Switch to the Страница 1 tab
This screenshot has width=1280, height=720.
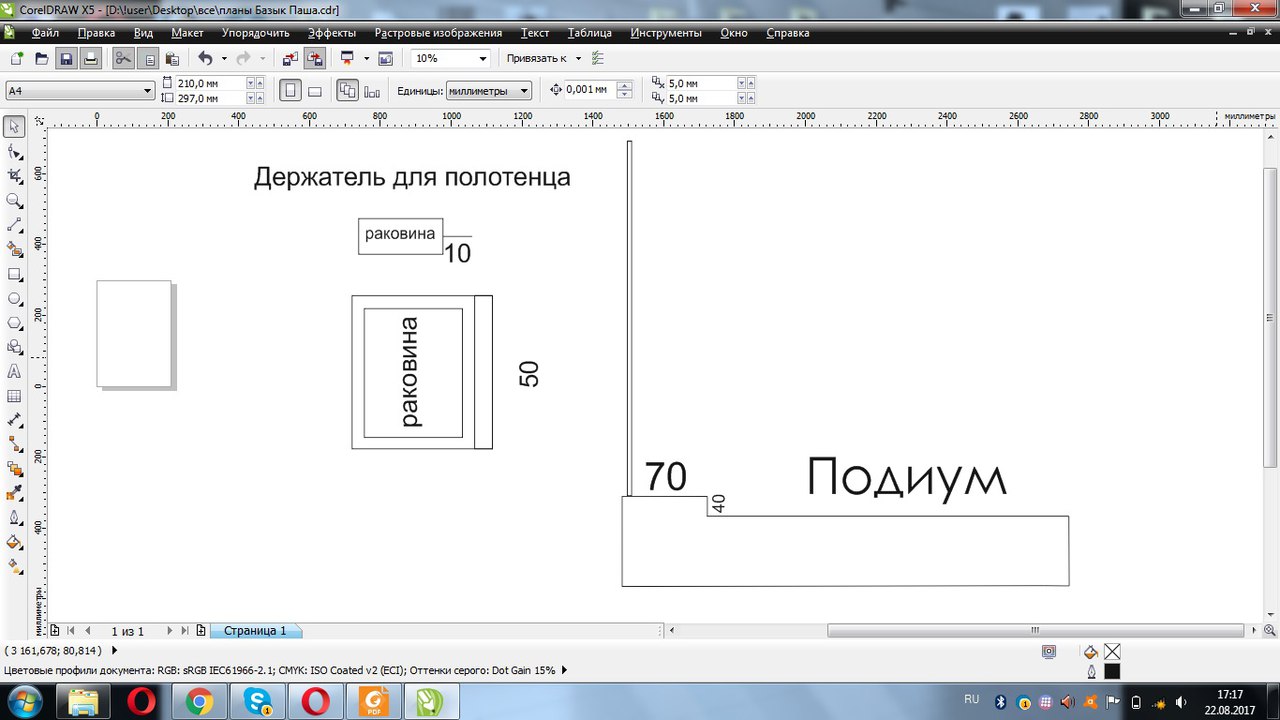click(x=255, y=631)
